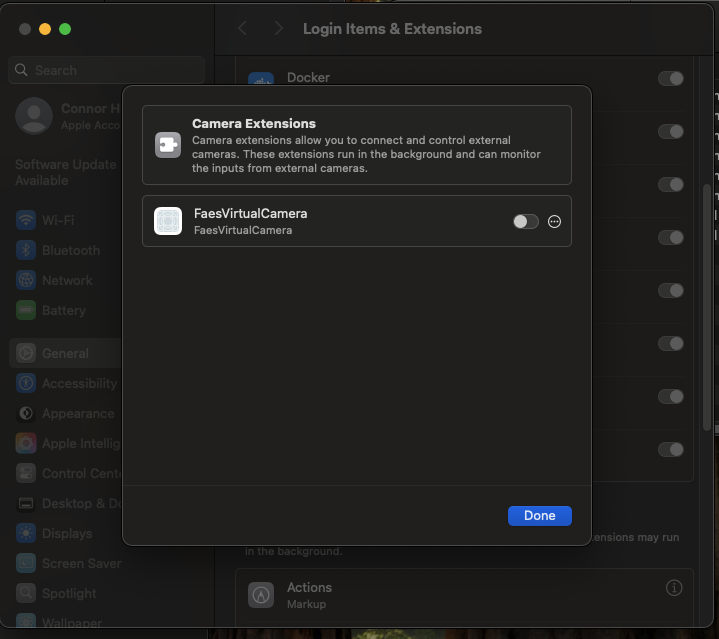The height and width of the screenshot is (639, 719).
Task: Click the Appearance sidebar icon
Action: [26, 413]
